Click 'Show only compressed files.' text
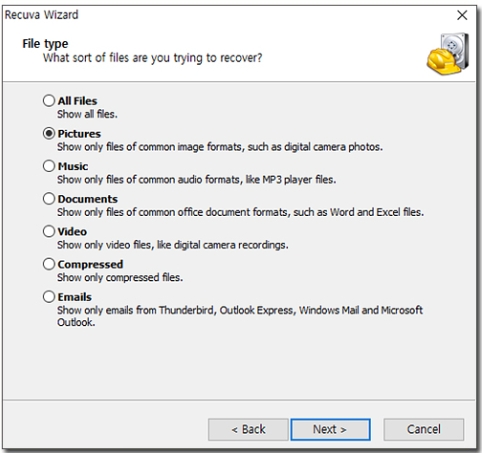482x453 pixels. 120,278
